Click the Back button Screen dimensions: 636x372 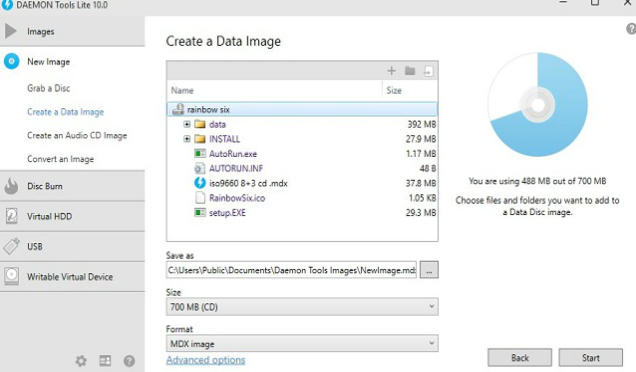(x=520, y=358)
